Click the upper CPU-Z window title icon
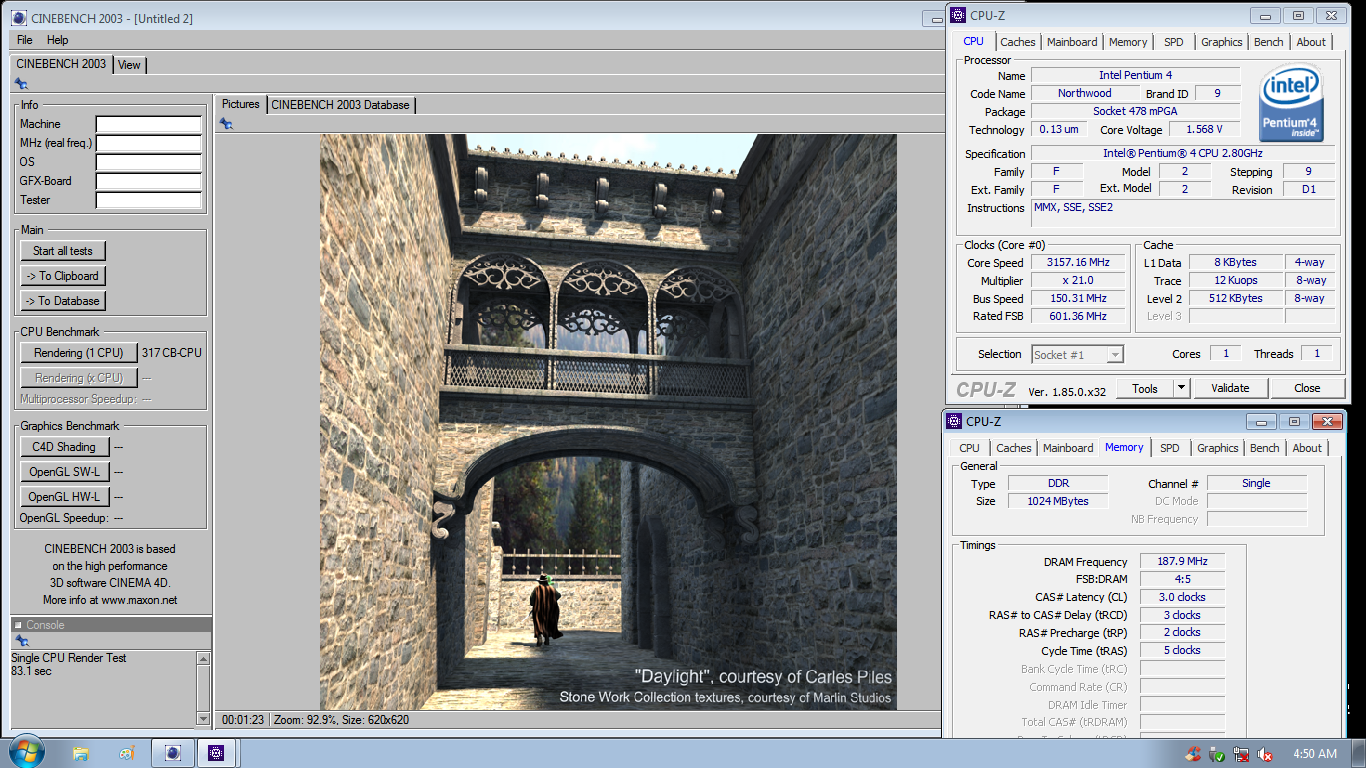 (x=957, y=15)
